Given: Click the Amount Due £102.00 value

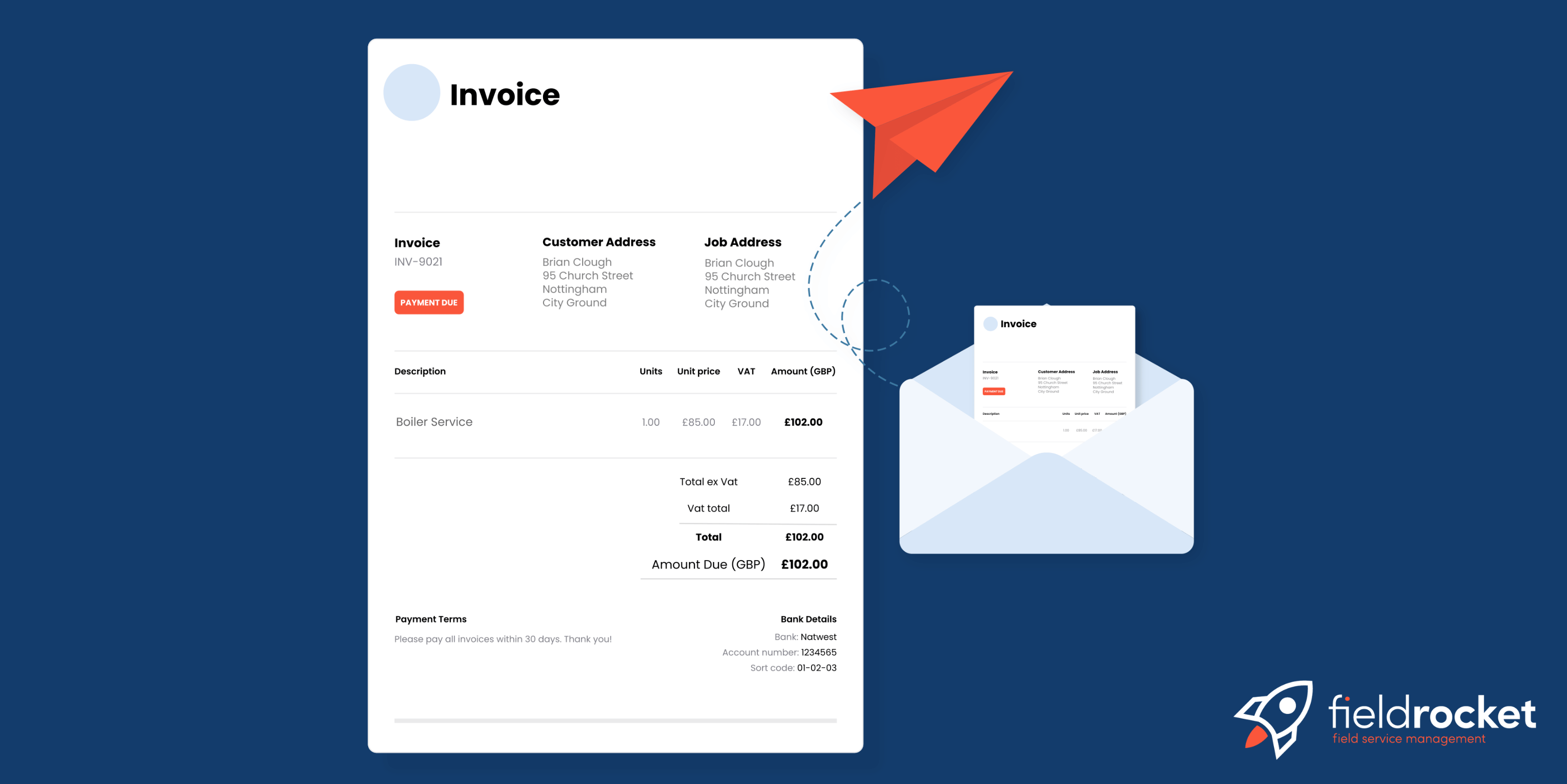Looking at the screenshot, I should (804, 564).
